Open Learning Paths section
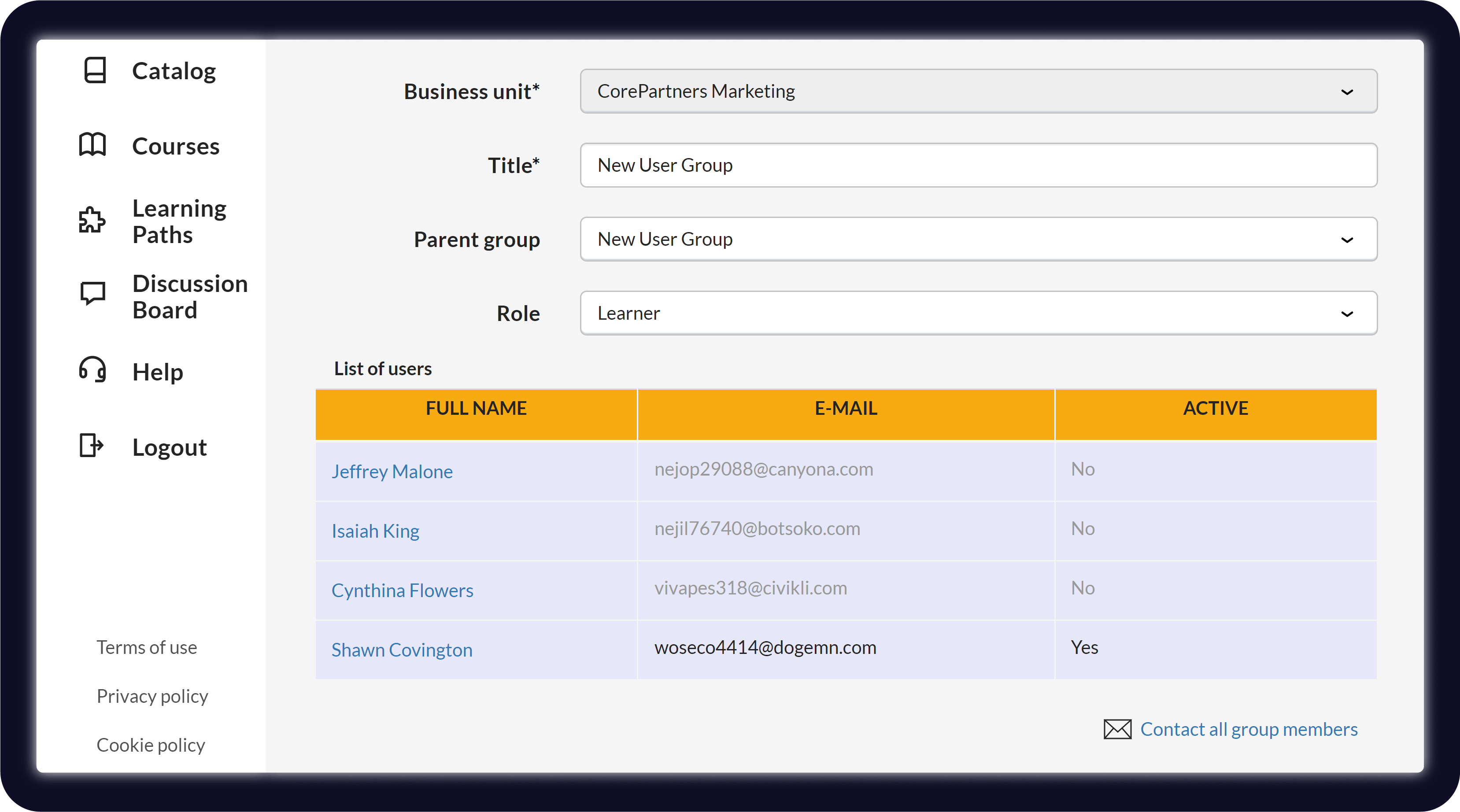Image resolution: width=1460 pixels, height=812 pixels. (179, 221)
